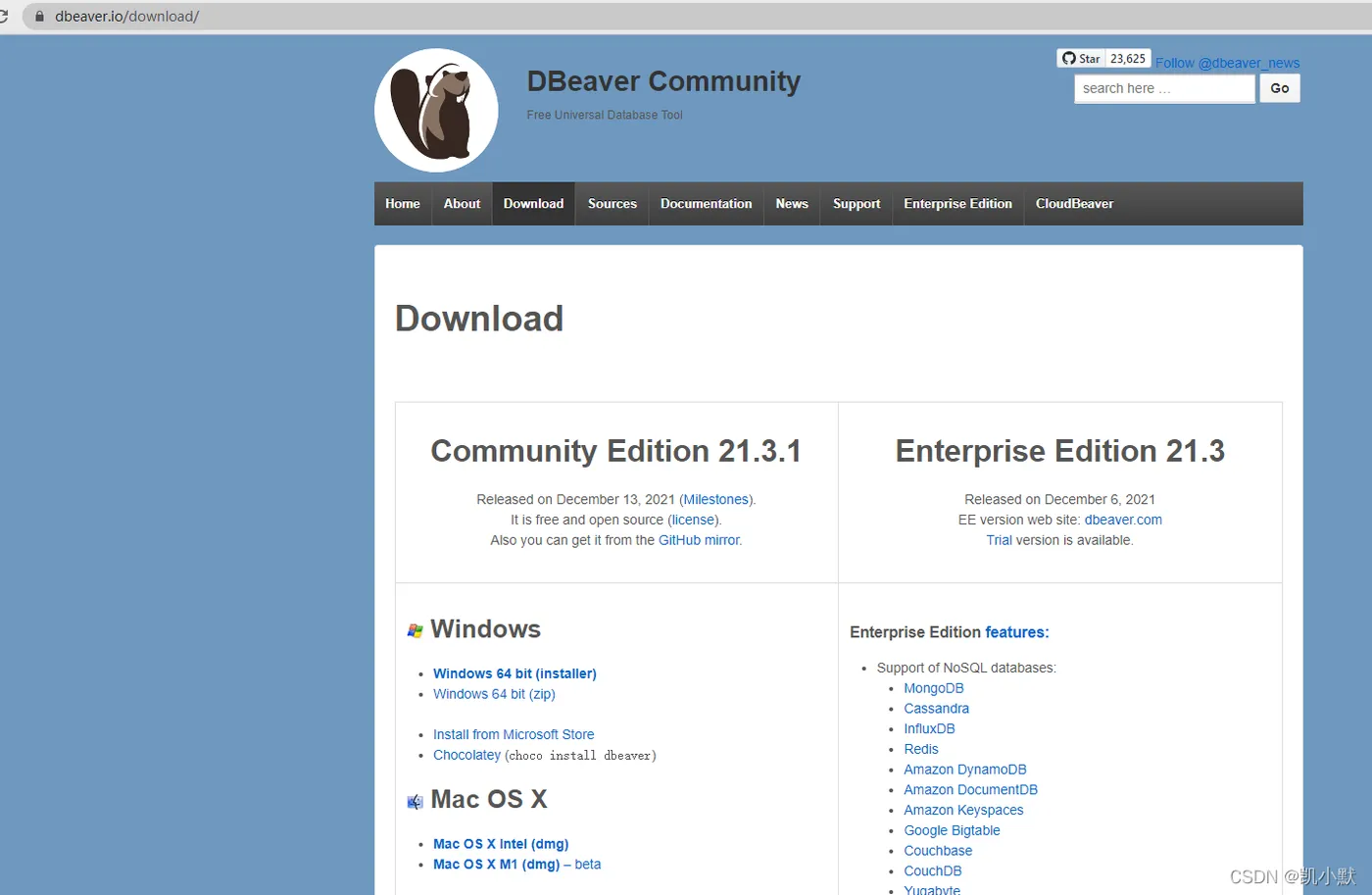This screenshot has width=1372, height=895.
Task: Open the InfluxDB link
Action: (x=929, y=729)
